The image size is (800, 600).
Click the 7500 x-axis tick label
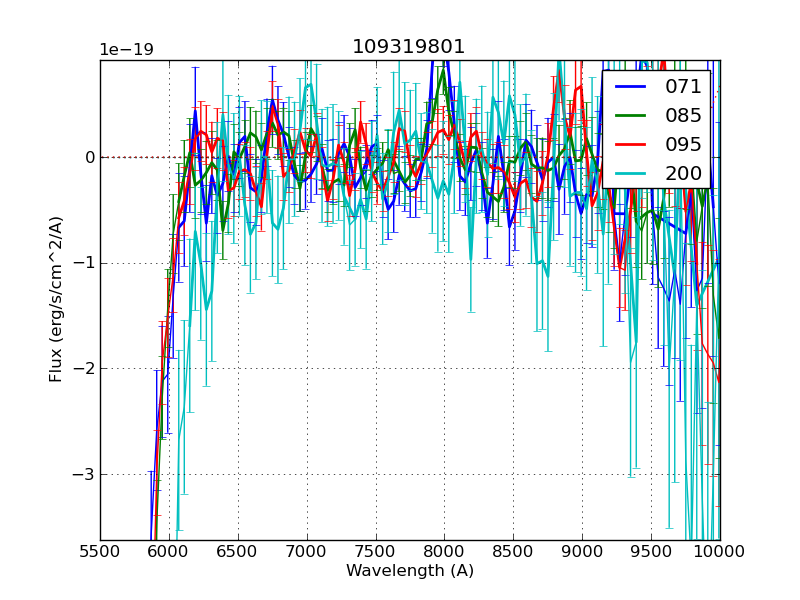(375, 551)
